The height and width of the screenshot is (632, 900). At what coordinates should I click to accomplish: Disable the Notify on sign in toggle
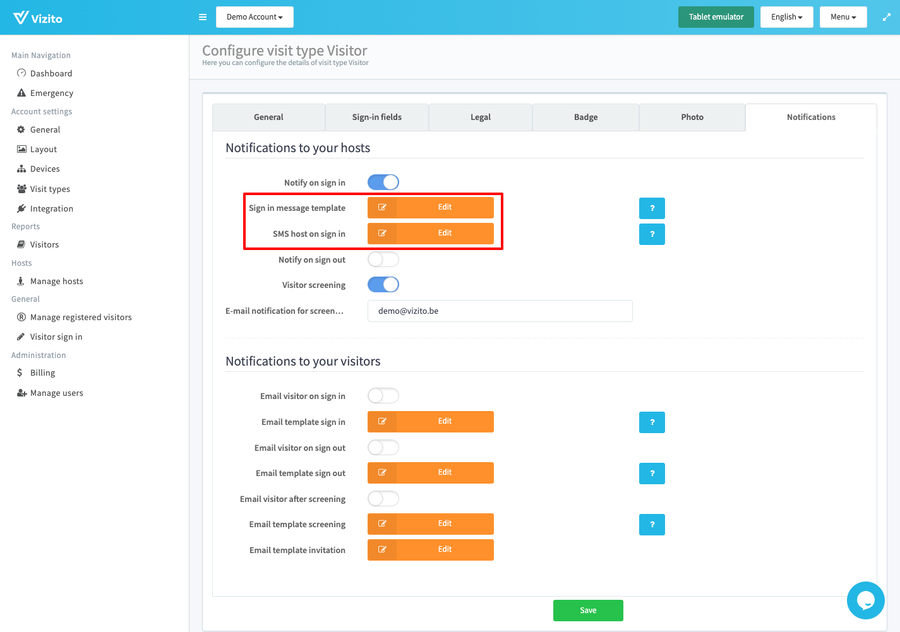click(383, 182)
